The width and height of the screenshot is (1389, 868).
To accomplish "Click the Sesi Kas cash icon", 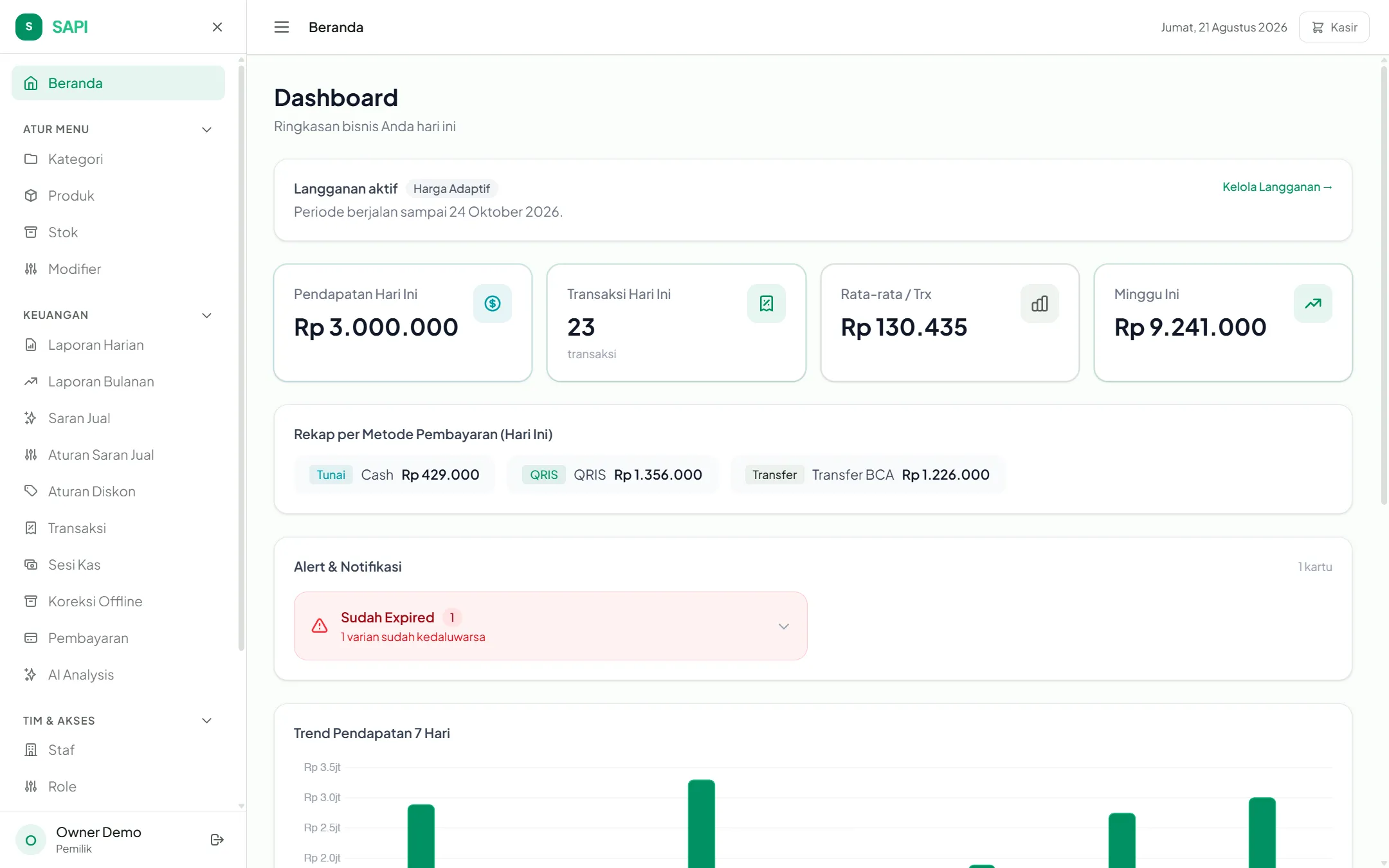I will click(x=31, y=565).
